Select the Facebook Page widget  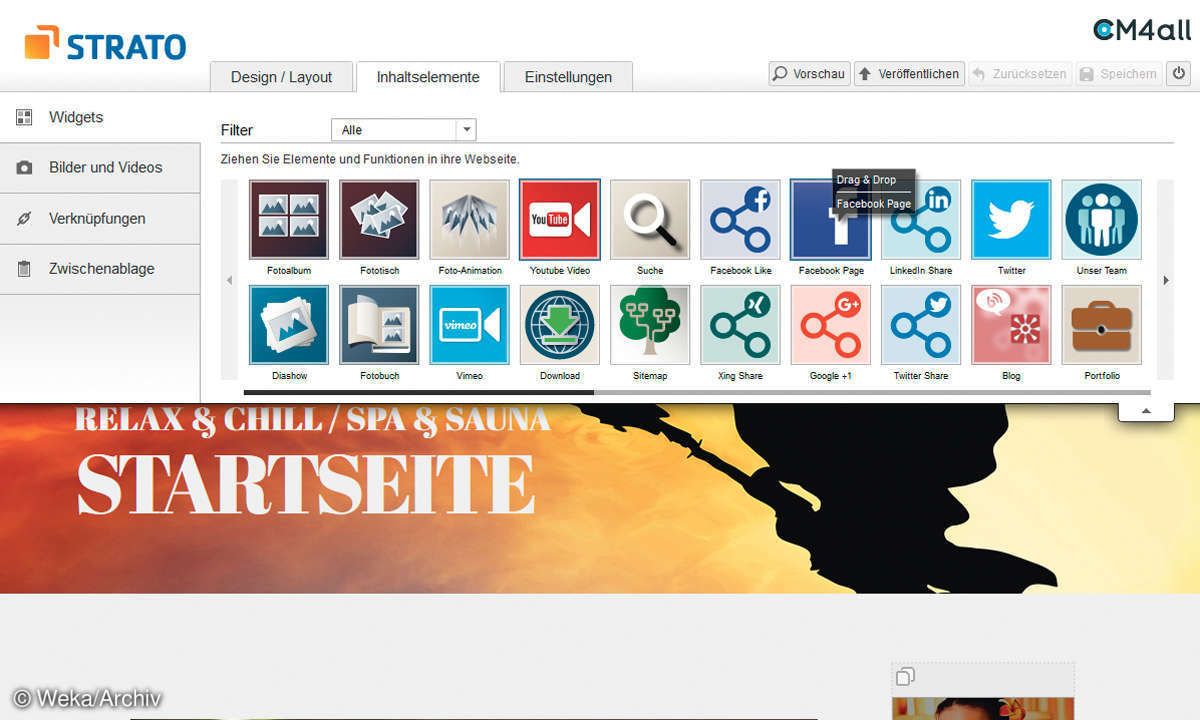(830, 219)
